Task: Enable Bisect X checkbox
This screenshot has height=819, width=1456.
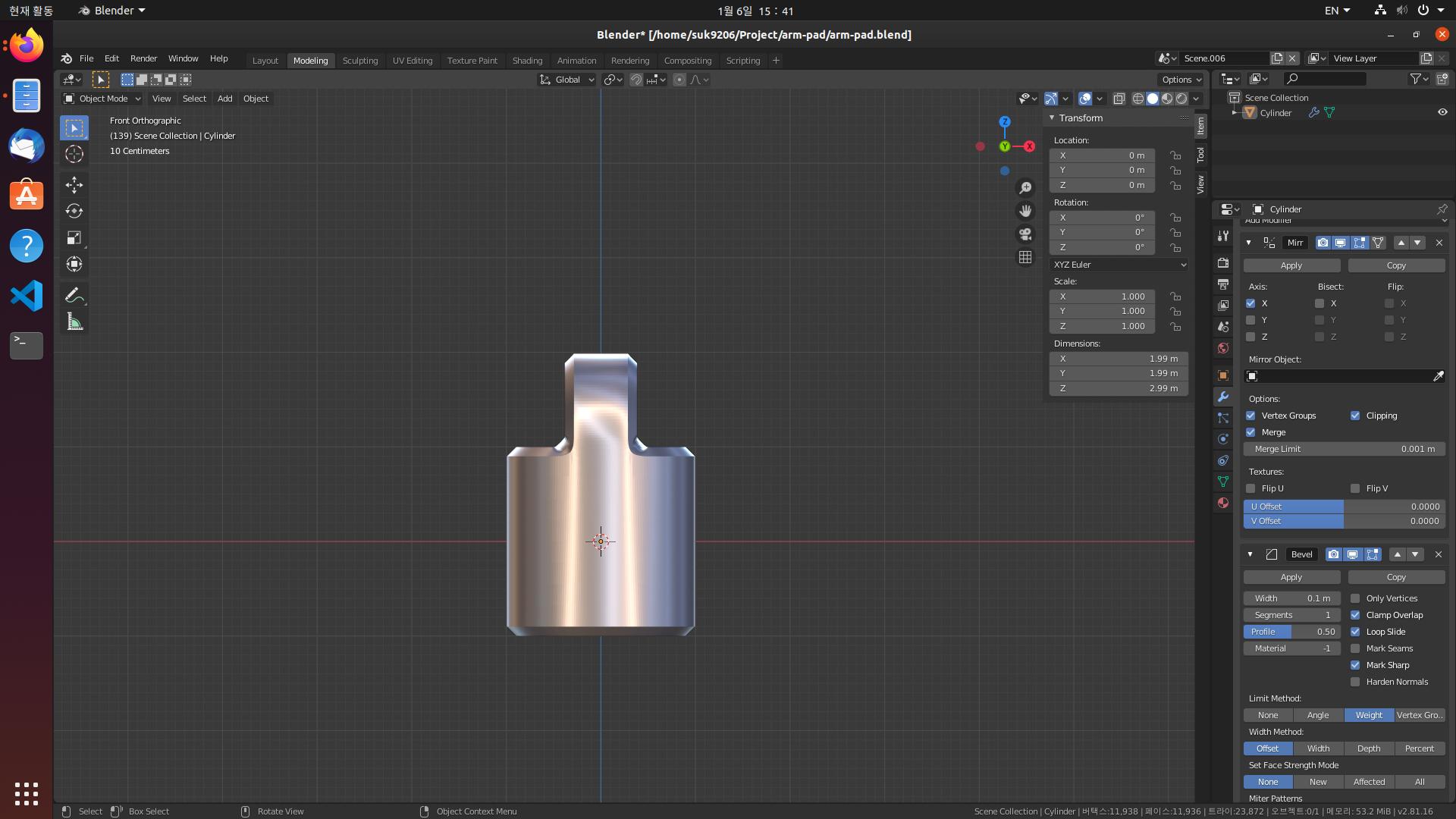Action: (x=1319, y=303)
